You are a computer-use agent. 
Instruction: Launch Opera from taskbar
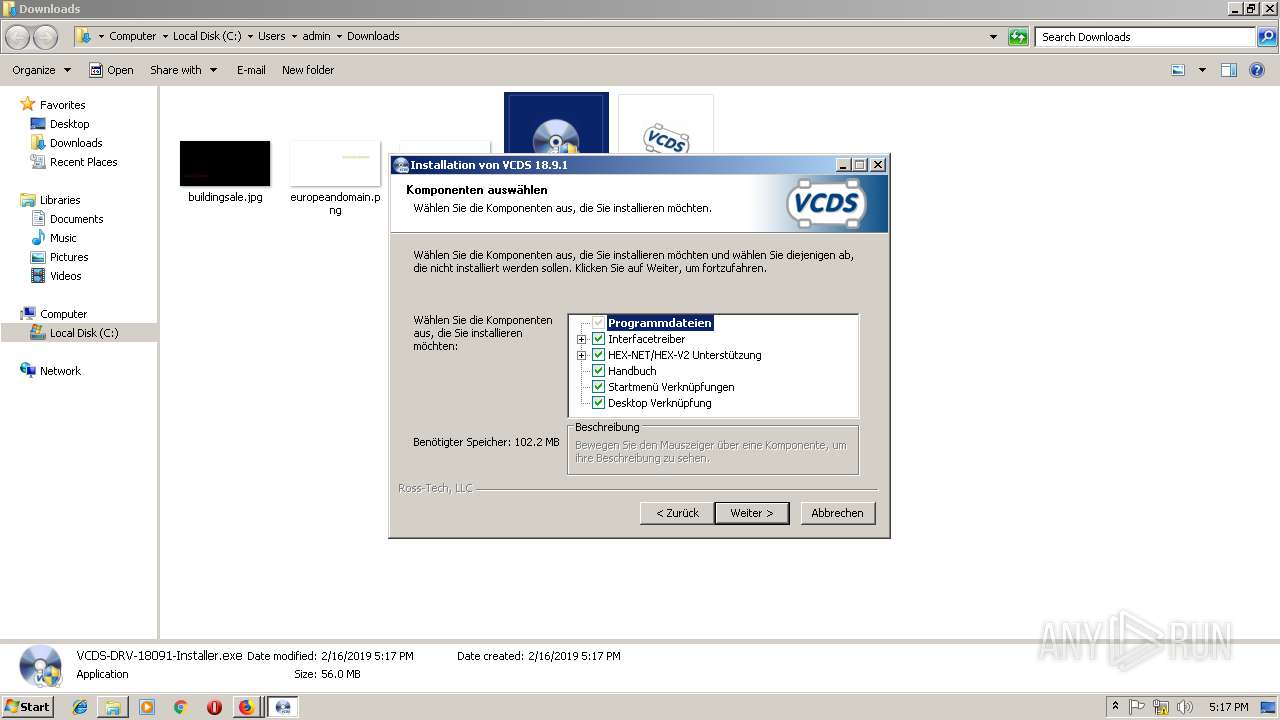point(214,707)
